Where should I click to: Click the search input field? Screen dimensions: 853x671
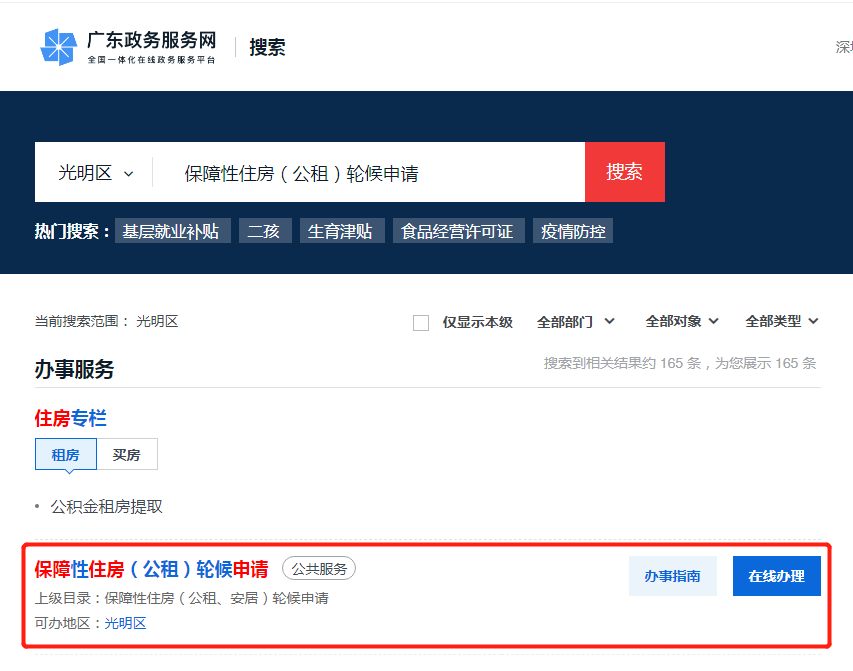point(370,173)
